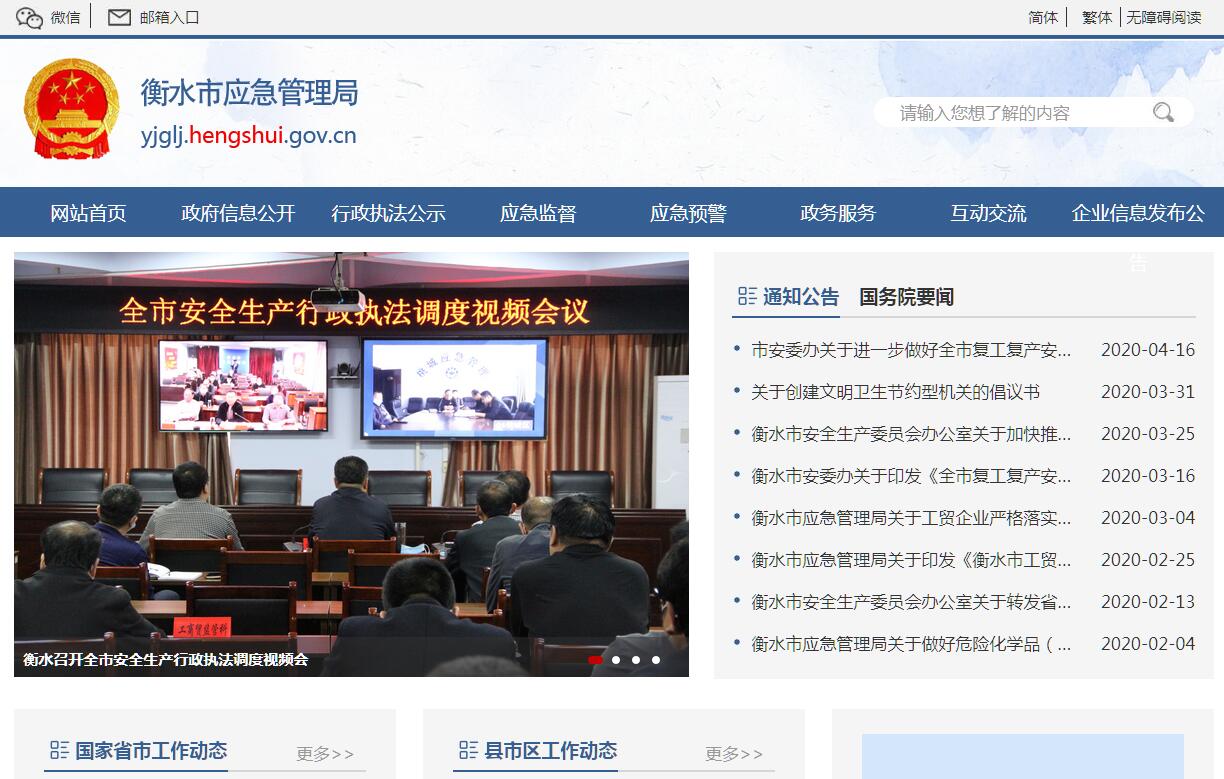Select the third carousel dot

click(636, 660)
